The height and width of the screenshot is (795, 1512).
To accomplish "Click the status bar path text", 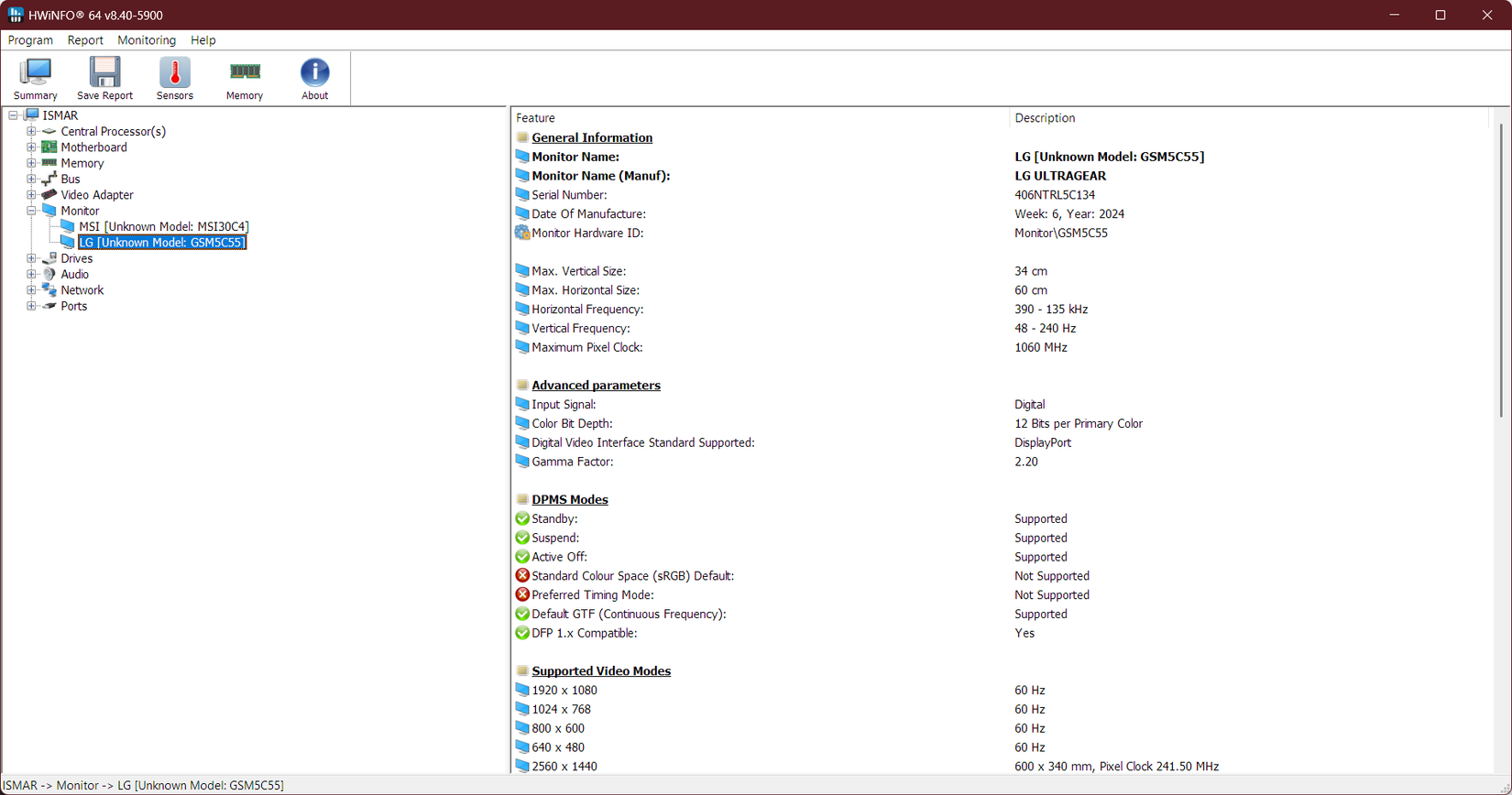I will click(144, 786).
